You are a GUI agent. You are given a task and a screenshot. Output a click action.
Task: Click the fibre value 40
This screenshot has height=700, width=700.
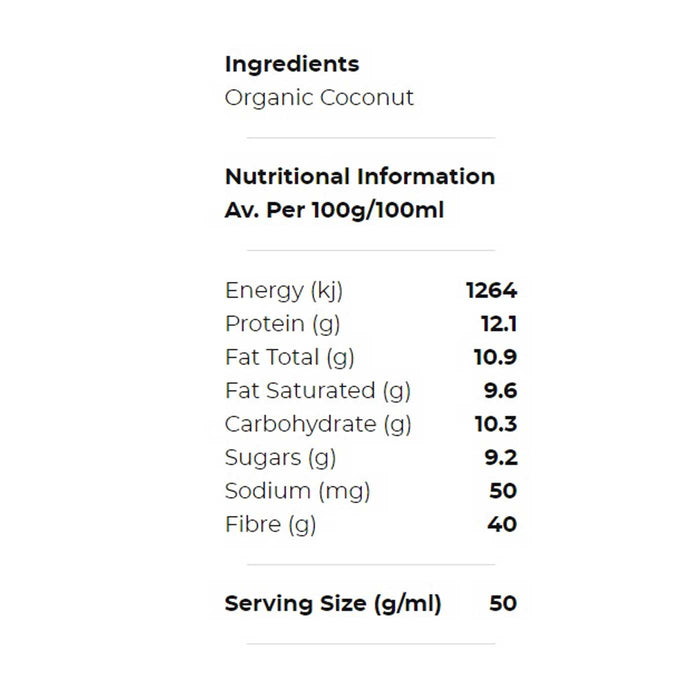tap(503, 524)
